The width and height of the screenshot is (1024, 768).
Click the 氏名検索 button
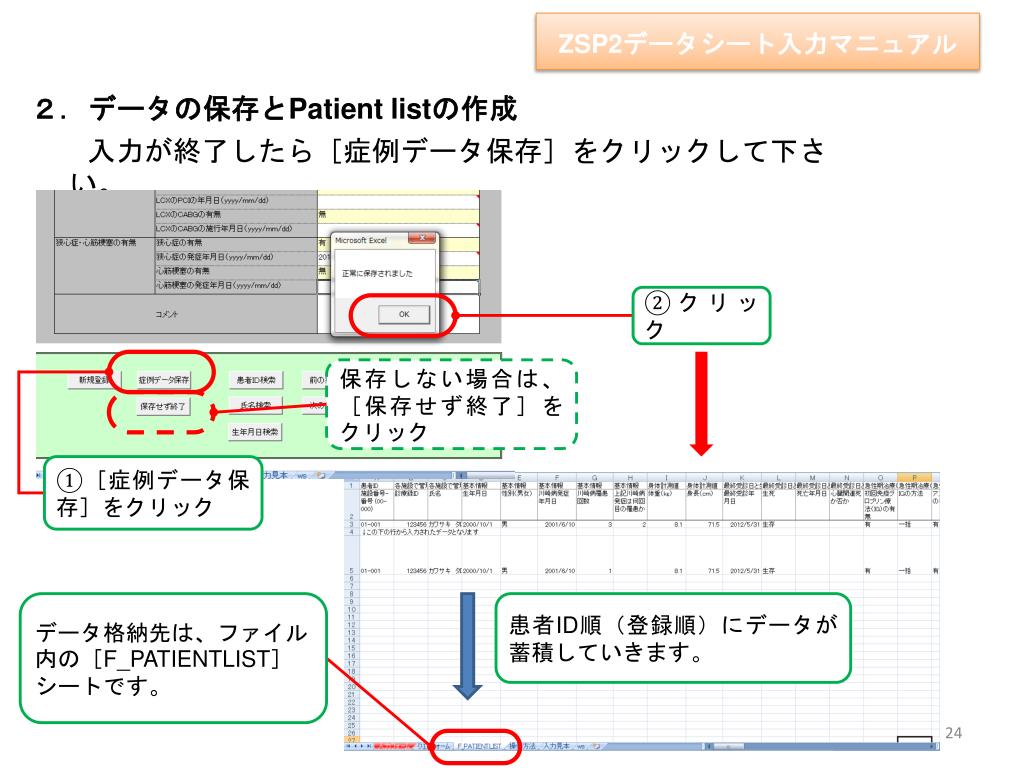(255, 406)
